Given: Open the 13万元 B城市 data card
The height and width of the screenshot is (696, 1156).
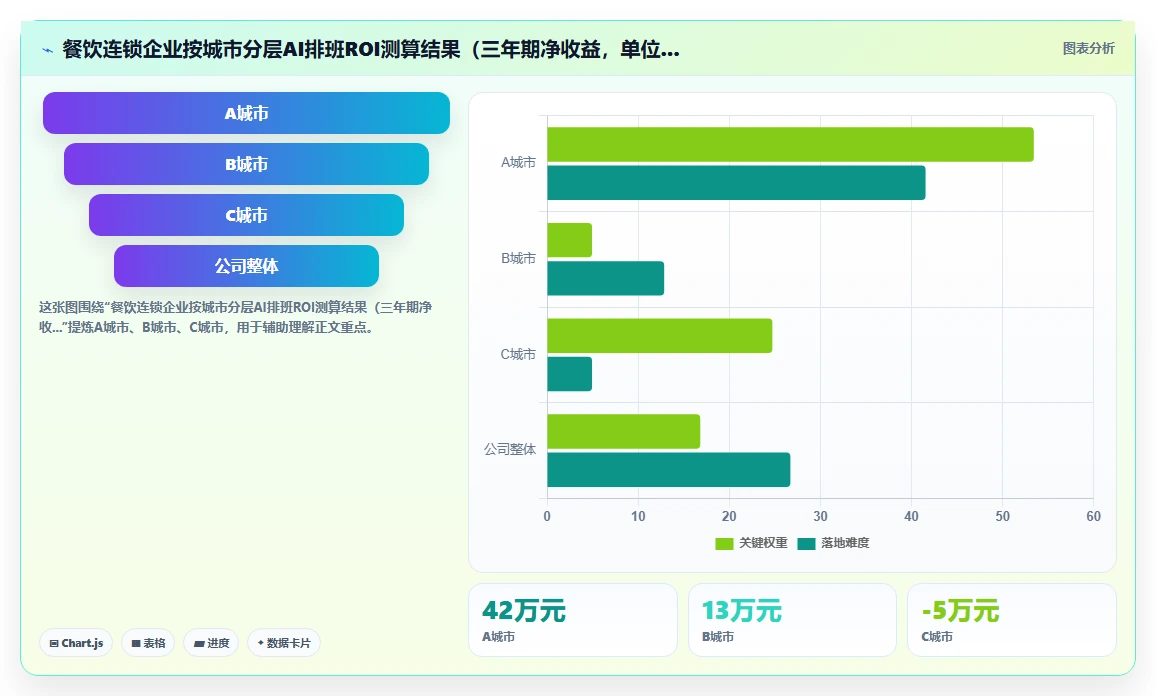Looking at the screenshot, I should [x=792, y=620].
